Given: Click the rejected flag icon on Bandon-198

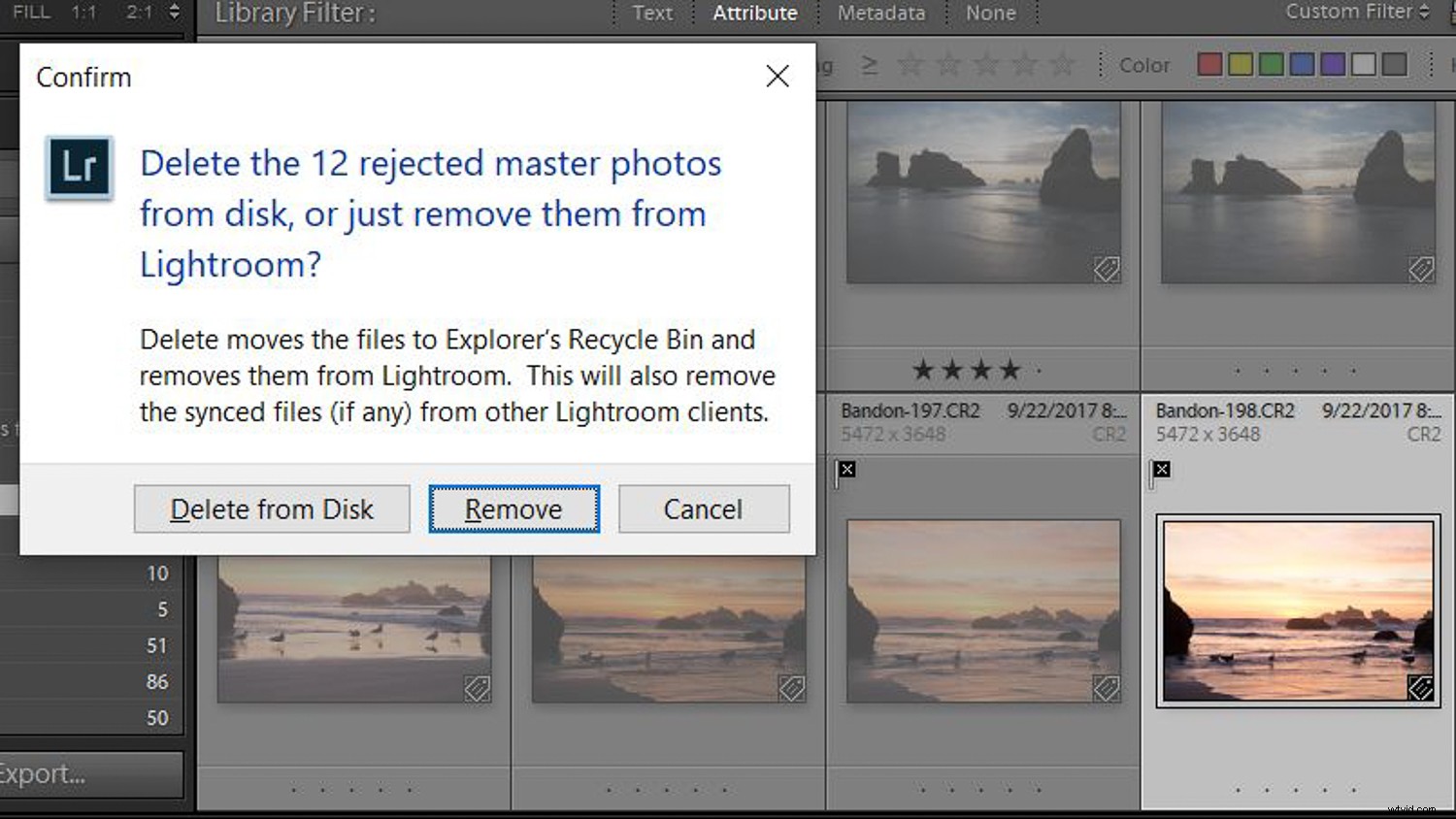Looking at the screenshot, I should 1162,470.
